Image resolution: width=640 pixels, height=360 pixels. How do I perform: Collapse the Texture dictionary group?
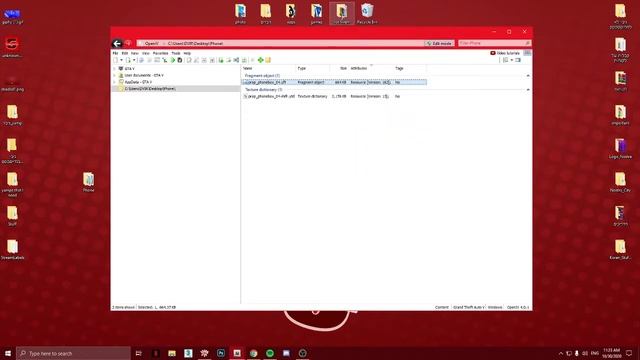click(x=528, y=89)
